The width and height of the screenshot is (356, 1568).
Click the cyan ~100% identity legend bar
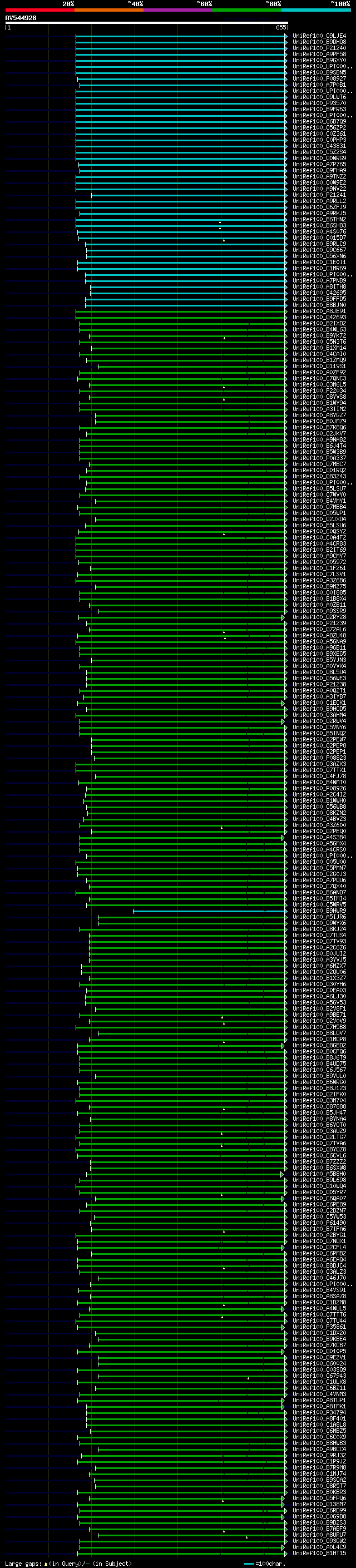click(x=316, y=10)
